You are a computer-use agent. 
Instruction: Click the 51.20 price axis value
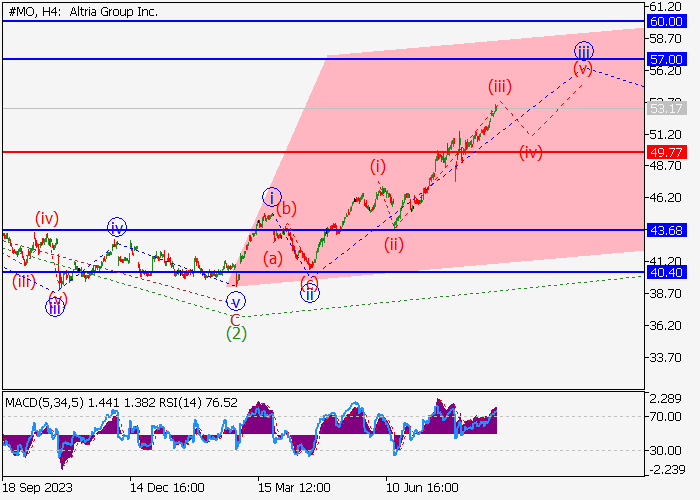click(x=665, y=134)
